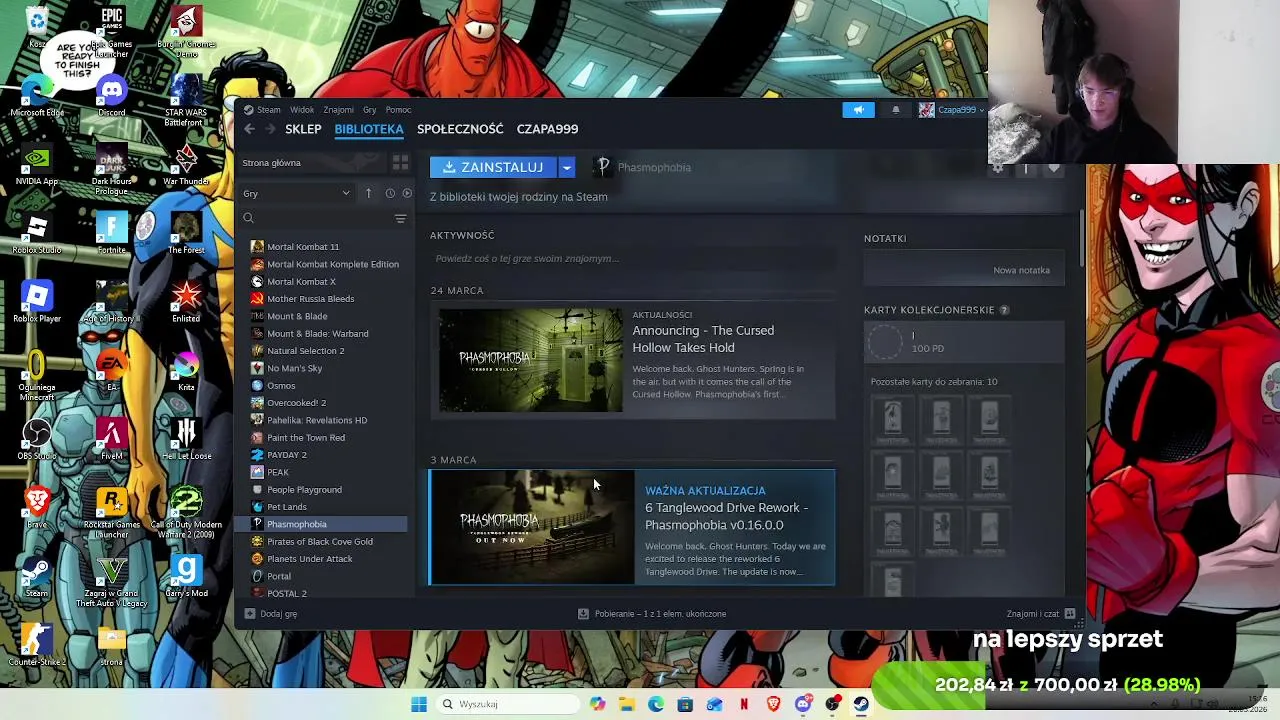Click the taskbar Wyszukaj search box
The height and width of the screenshot is (720, 1280).
507,704
